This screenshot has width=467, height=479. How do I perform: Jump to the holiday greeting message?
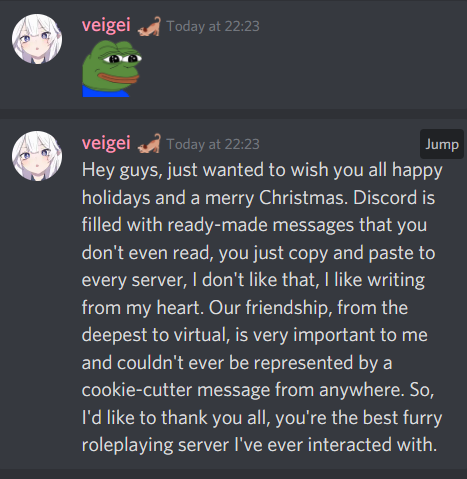(x=442, y=144)
